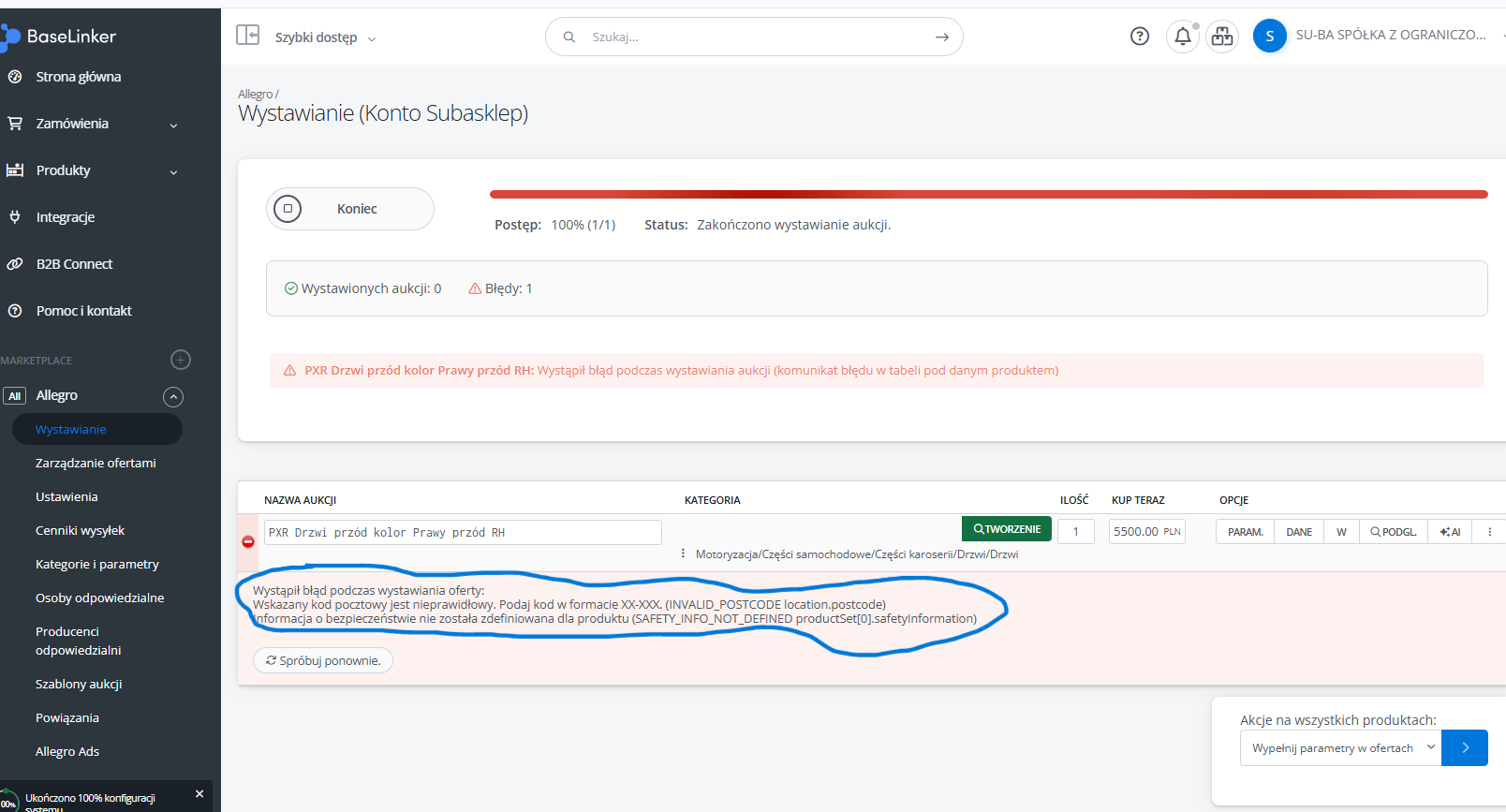Open Osoby odpowiedzialne

[x=99, y=598]
